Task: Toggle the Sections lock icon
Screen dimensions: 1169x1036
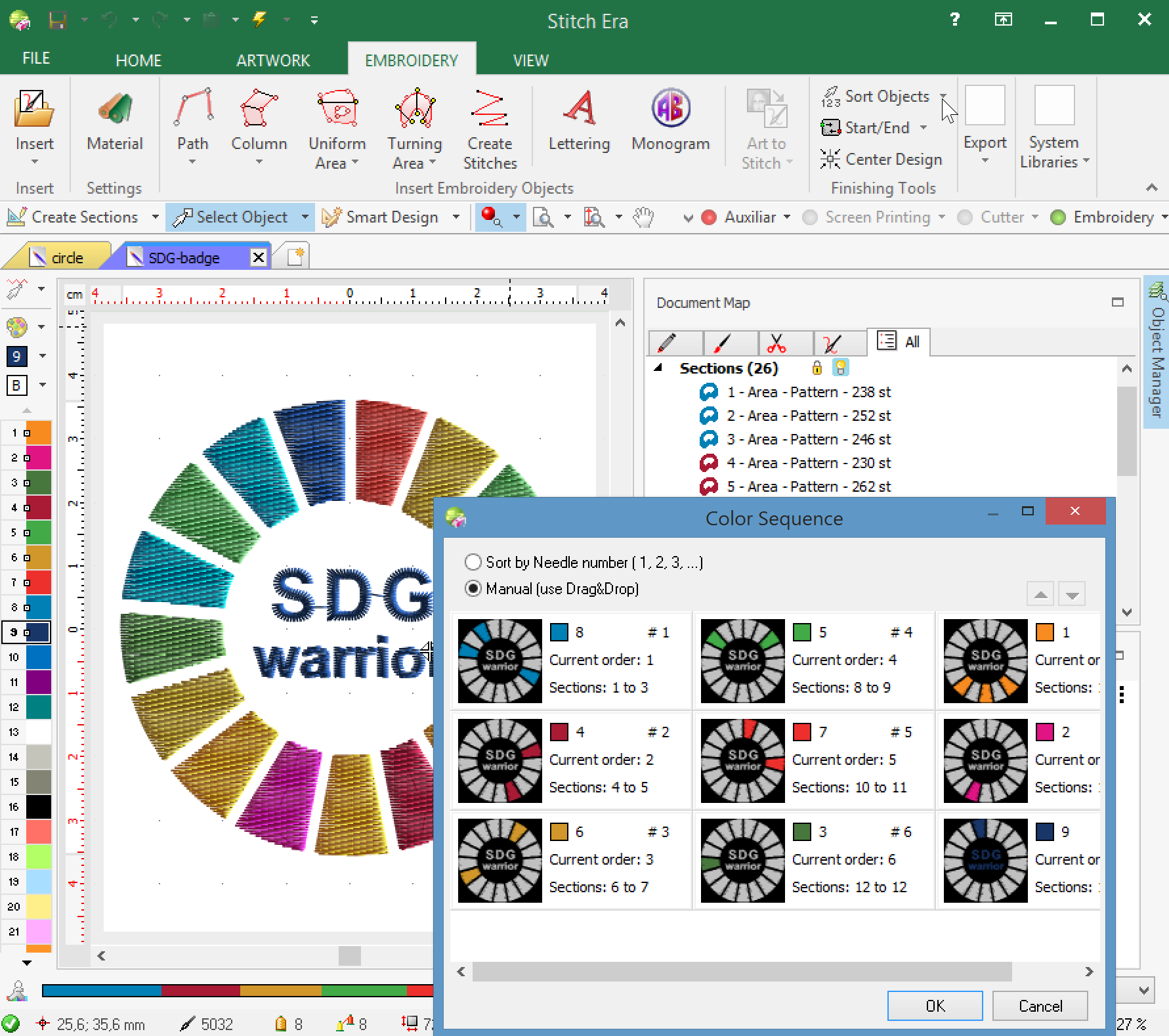Action: click(817, 368)
